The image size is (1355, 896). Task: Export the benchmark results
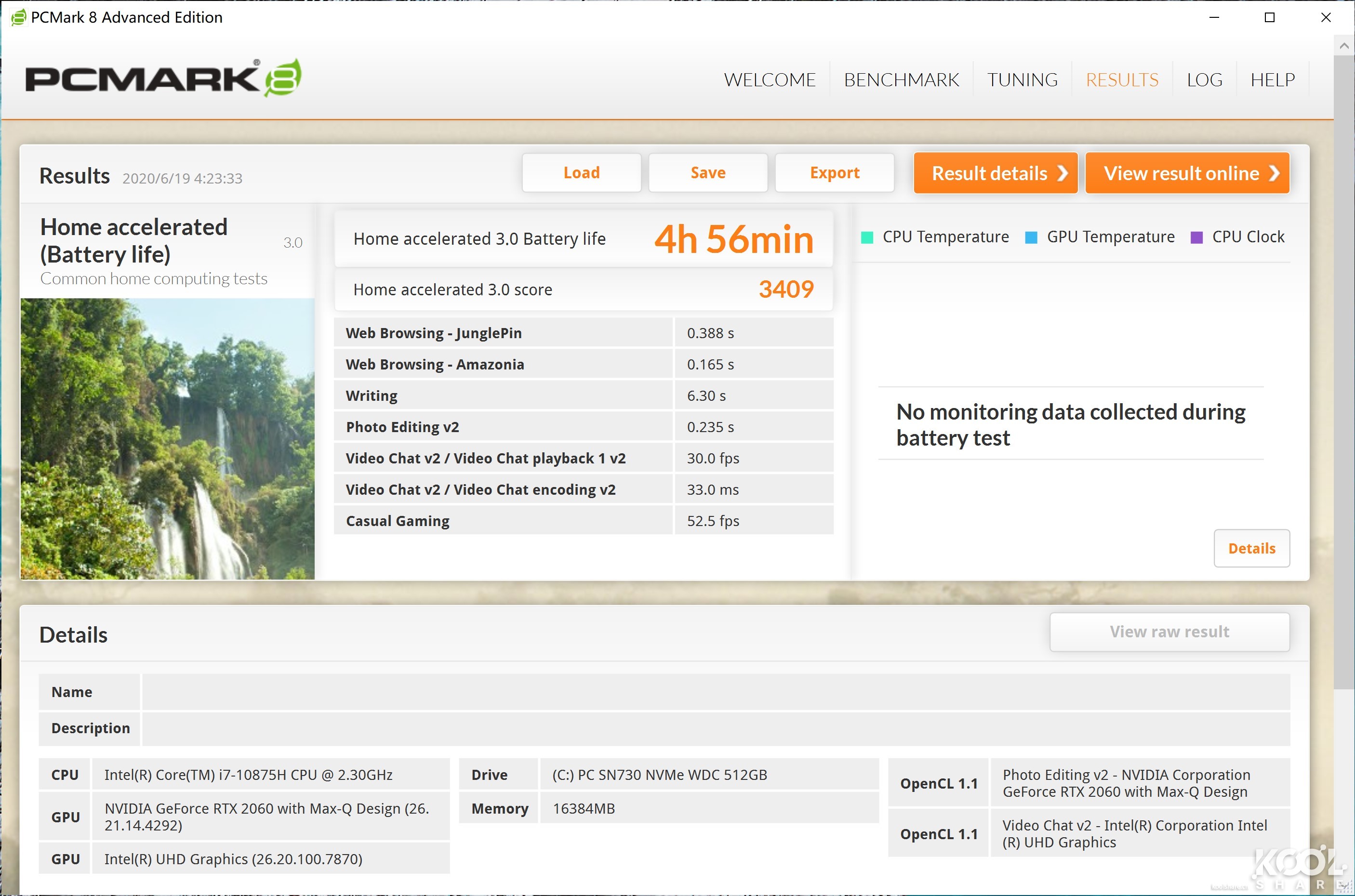point(834,172)
